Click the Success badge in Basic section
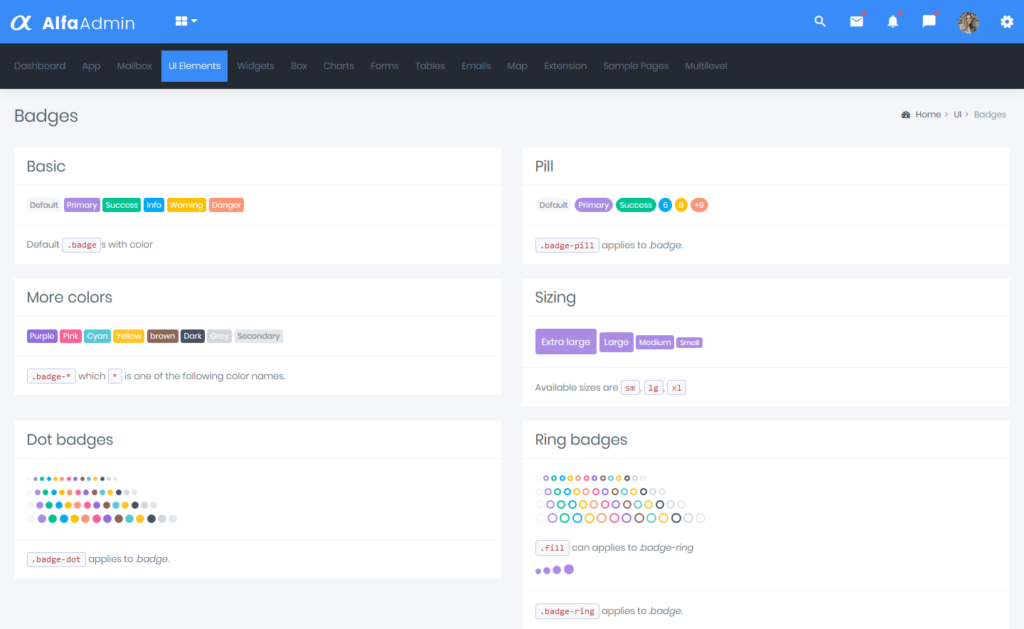This screenshot has height=629, width=1024. click(x=121, y=204)
